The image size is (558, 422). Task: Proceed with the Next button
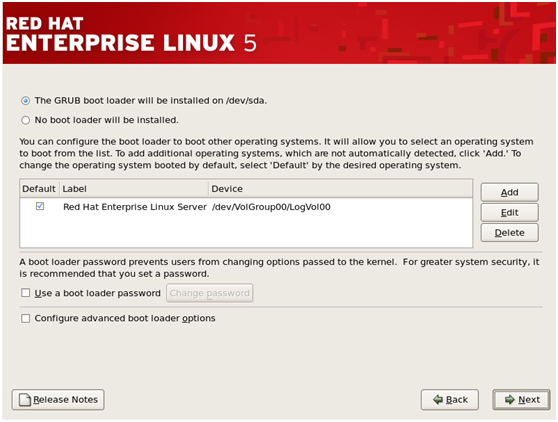click(x=521, y=400)
